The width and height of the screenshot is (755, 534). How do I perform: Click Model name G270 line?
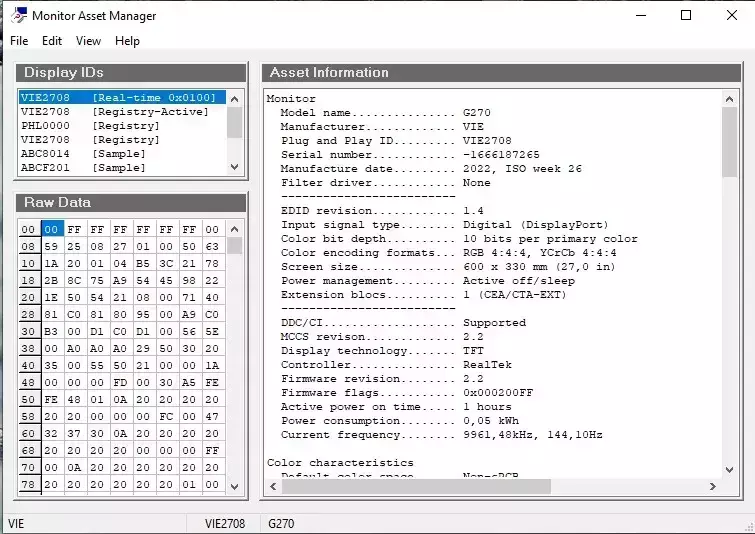386,113
